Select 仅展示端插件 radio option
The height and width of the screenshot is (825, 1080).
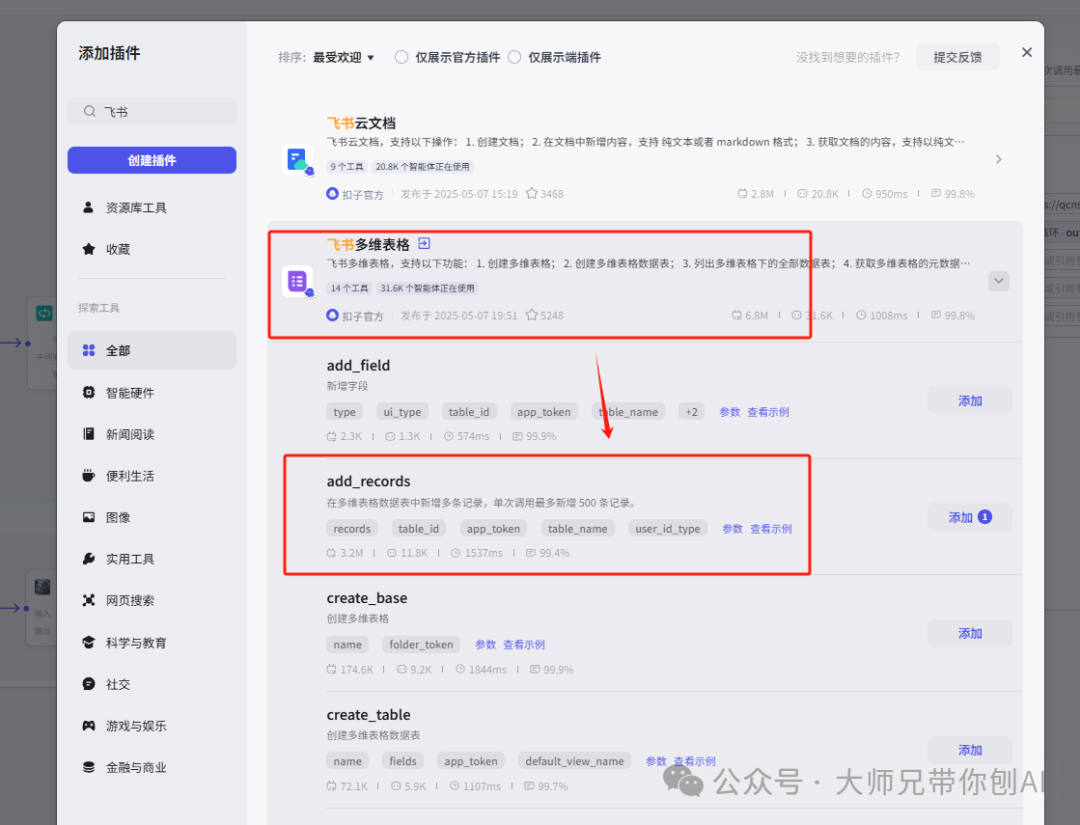[515, 57]
